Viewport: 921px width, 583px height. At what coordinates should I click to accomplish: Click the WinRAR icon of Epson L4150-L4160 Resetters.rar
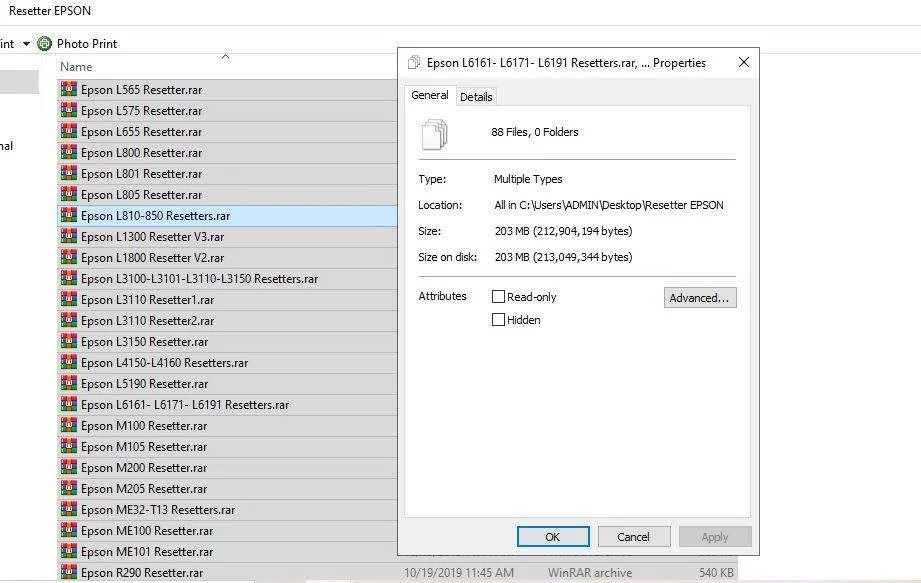[69, 362]
